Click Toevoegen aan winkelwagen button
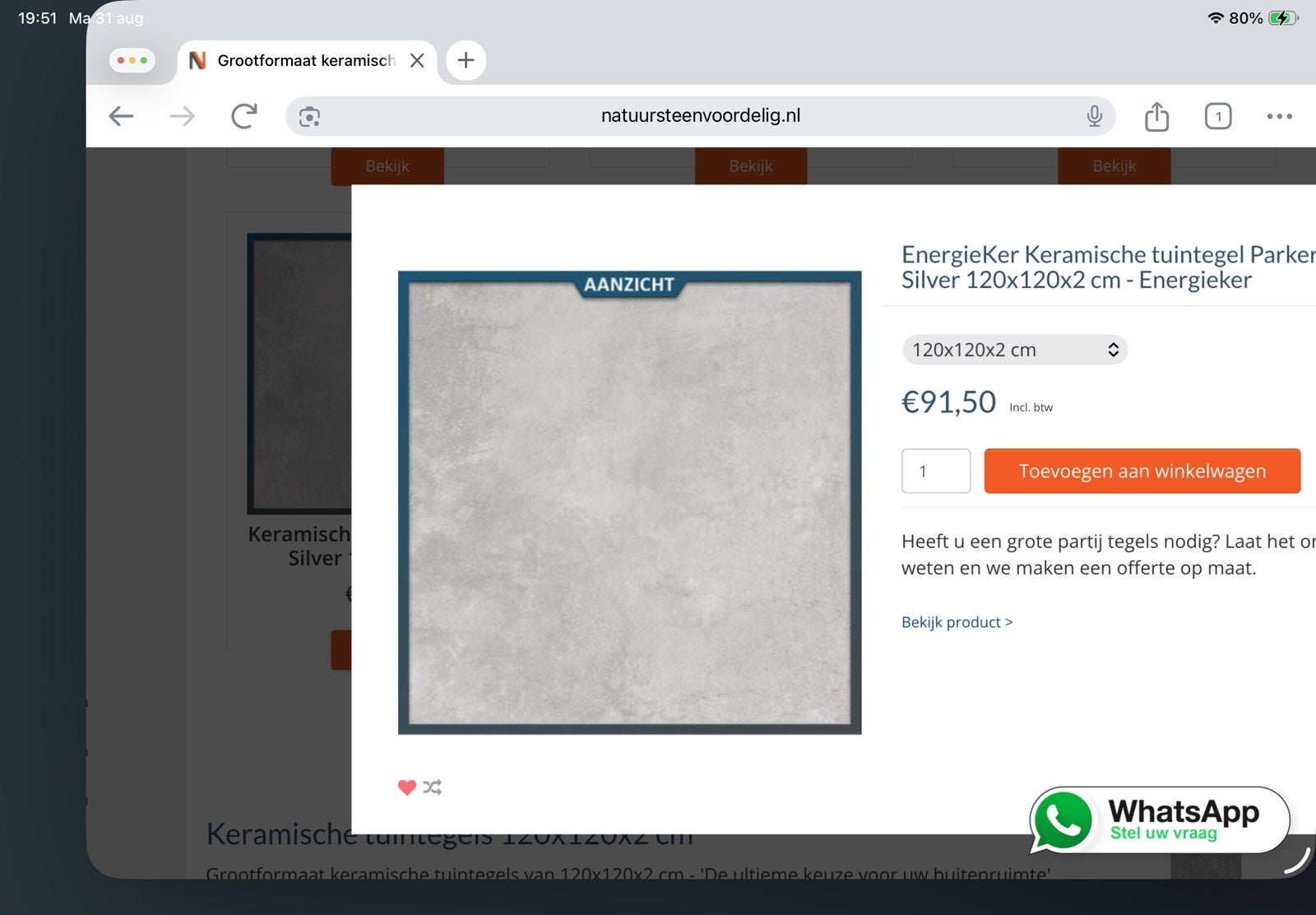The width and height of the screenshot is (1316, 915). pos(1142,471)
